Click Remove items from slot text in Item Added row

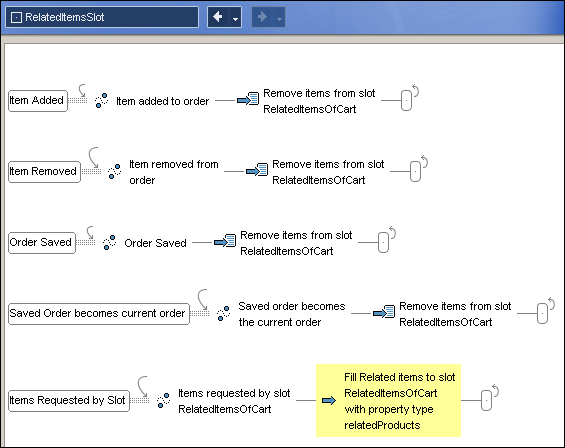coord(319,101)
